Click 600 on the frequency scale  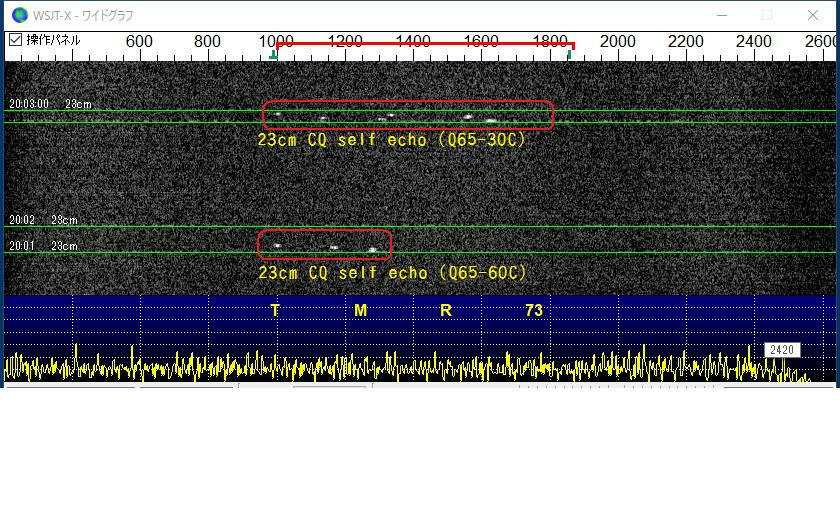tap(139, 42)
